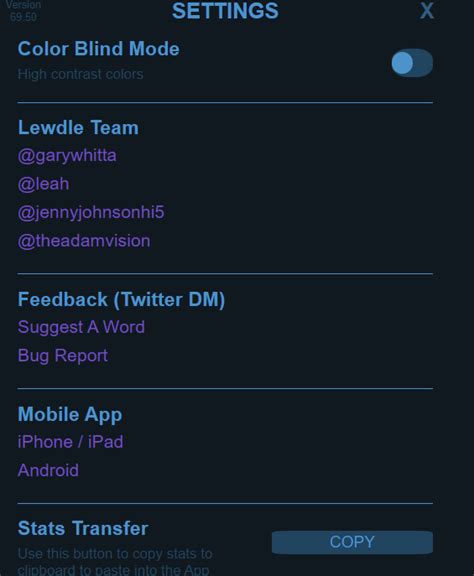Open the Bug Report link
Viewport: 474px width, 576px height.
pyautogui.click(x=63, y=356)
